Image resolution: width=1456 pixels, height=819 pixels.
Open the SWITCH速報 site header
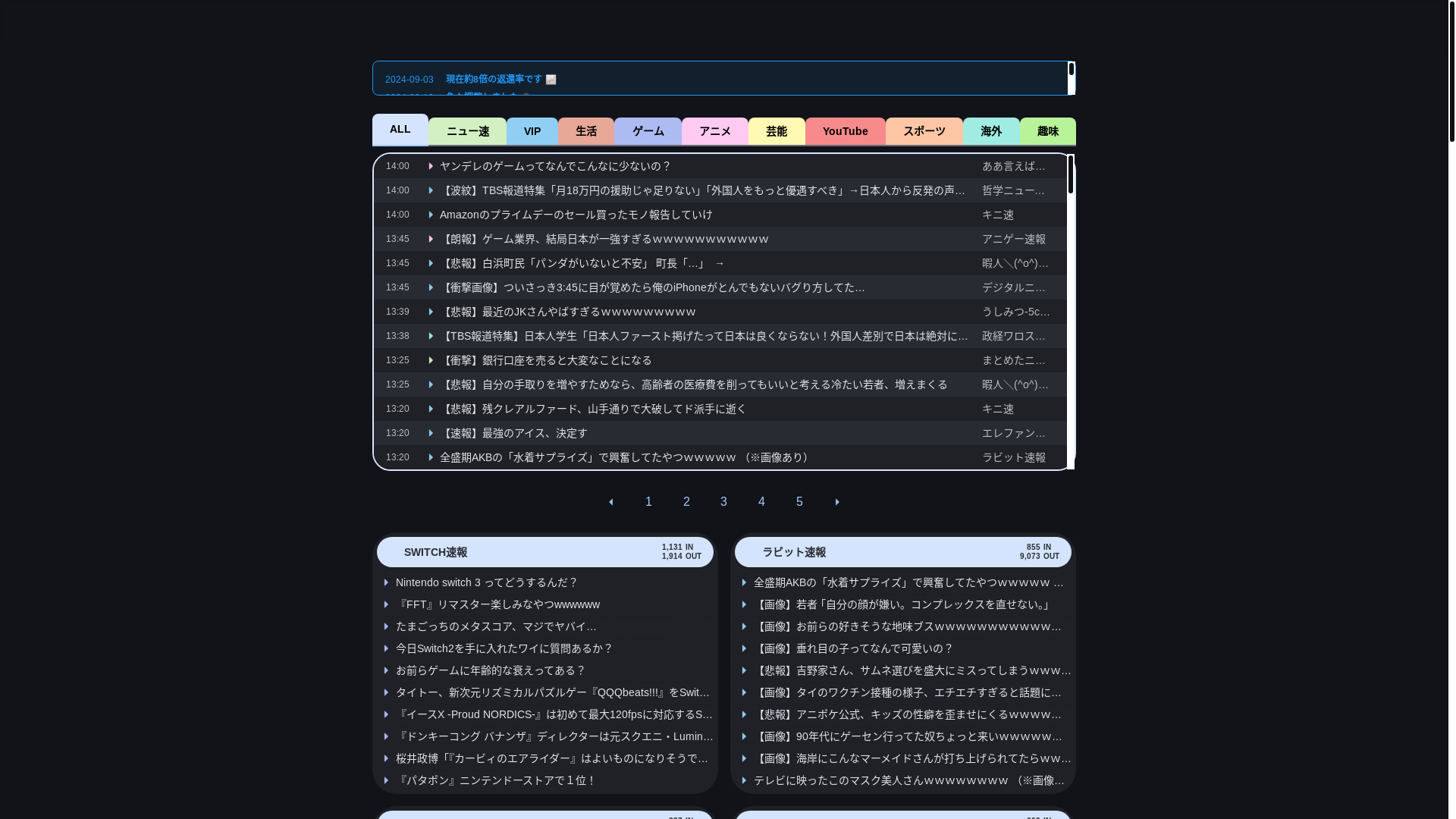[545, 552]
